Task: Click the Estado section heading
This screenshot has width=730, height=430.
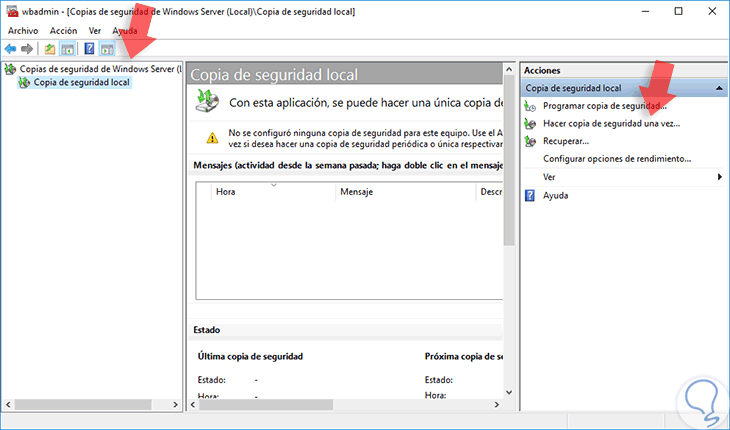Action: pos(207,330)
